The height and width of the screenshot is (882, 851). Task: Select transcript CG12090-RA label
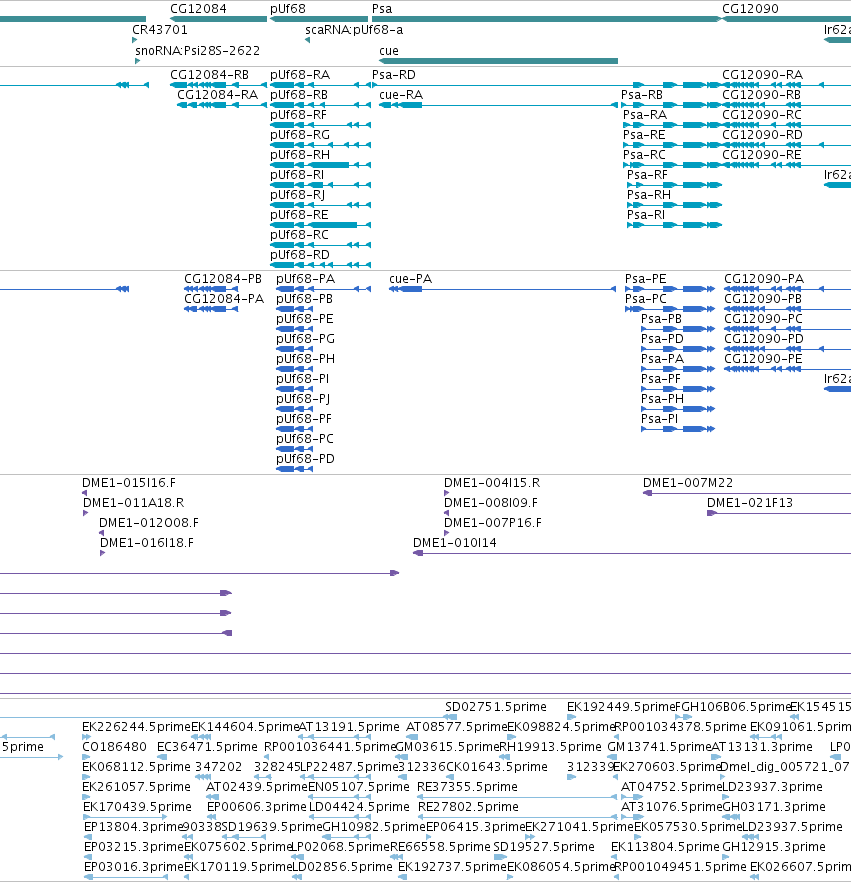[763, 75]
